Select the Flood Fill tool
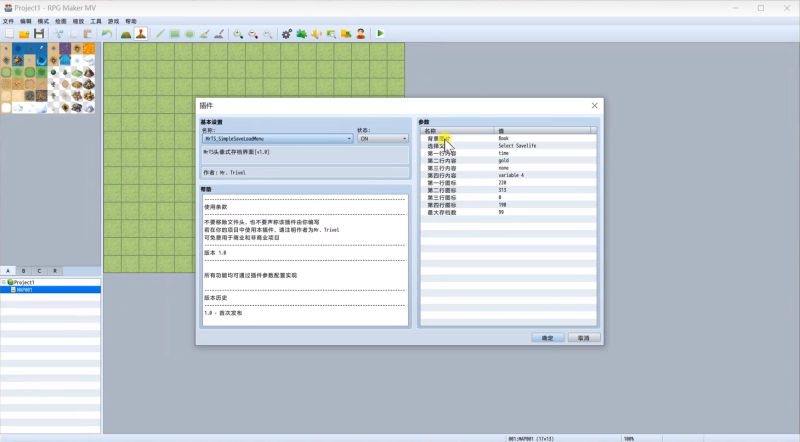 point(204,34)
